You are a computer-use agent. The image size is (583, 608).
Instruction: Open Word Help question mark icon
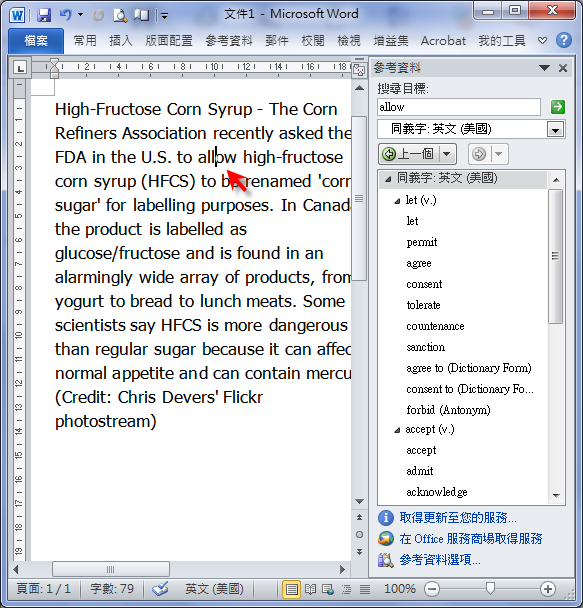(564, 40)
